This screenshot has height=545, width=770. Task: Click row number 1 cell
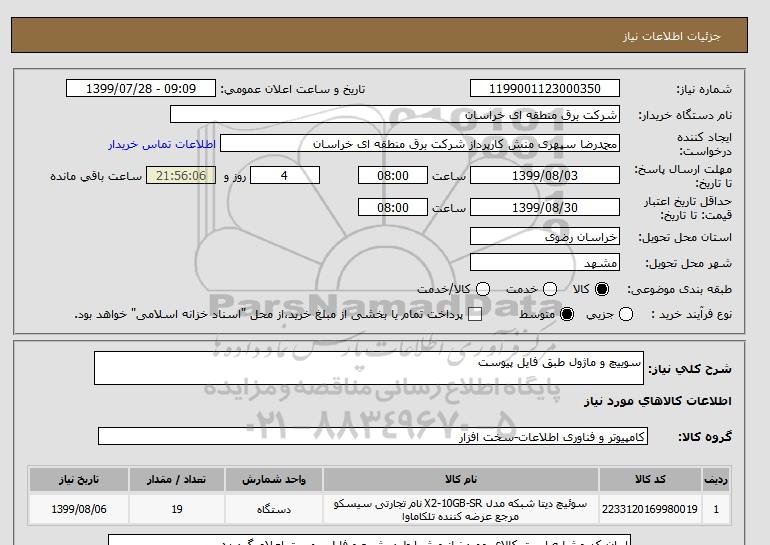716,509
